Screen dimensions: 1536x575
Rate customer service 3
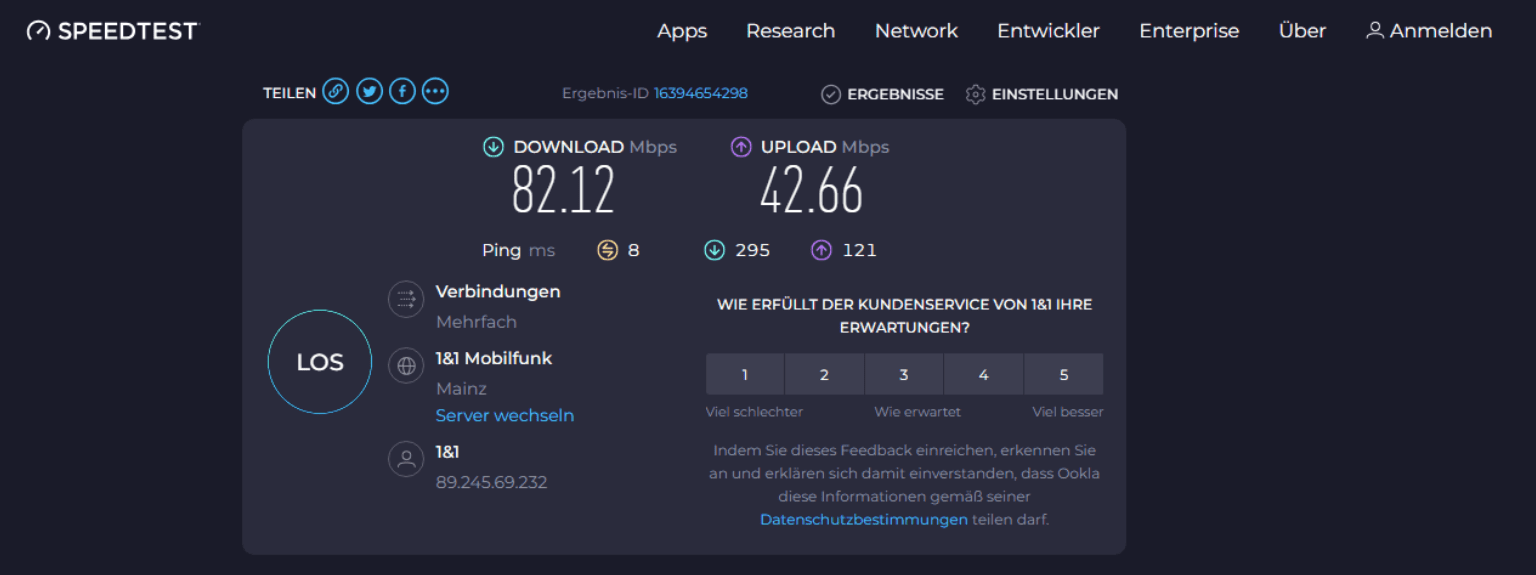pos(904,374)
